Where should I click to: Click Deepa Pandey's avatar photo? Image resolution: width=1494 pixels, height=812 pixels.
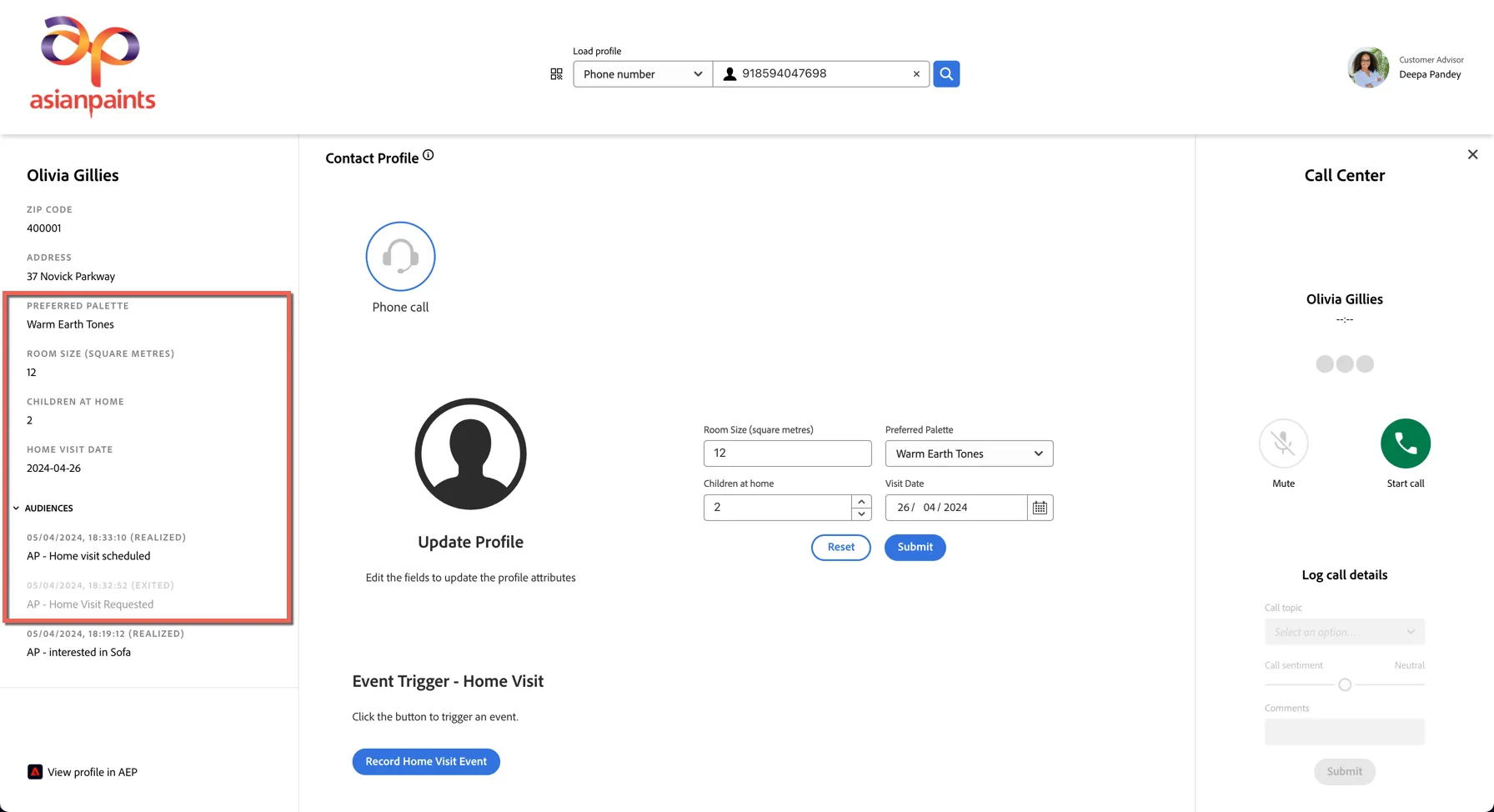tap(1368, 68)
